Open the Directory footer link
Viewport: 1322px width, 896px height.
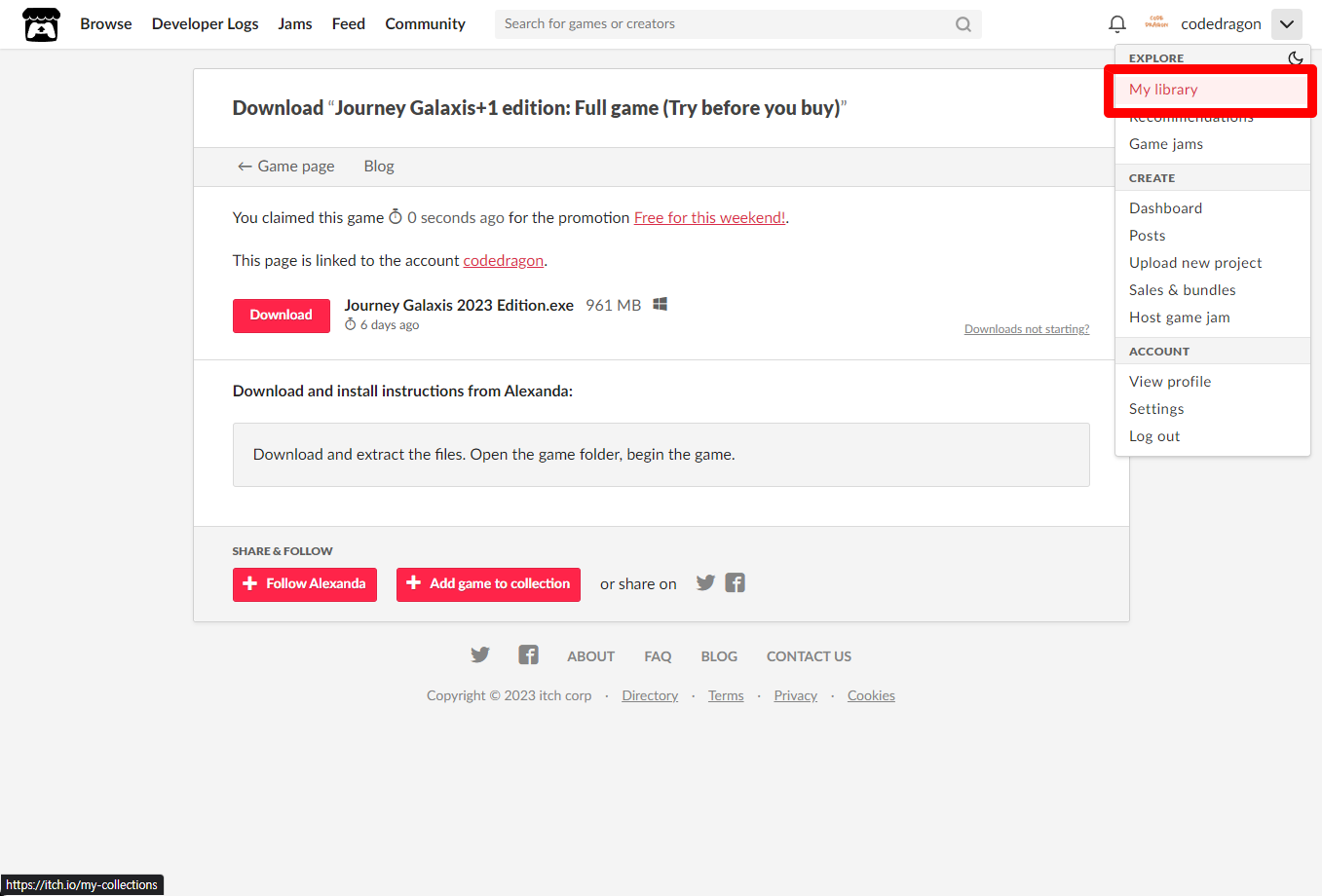pos(650,695)
